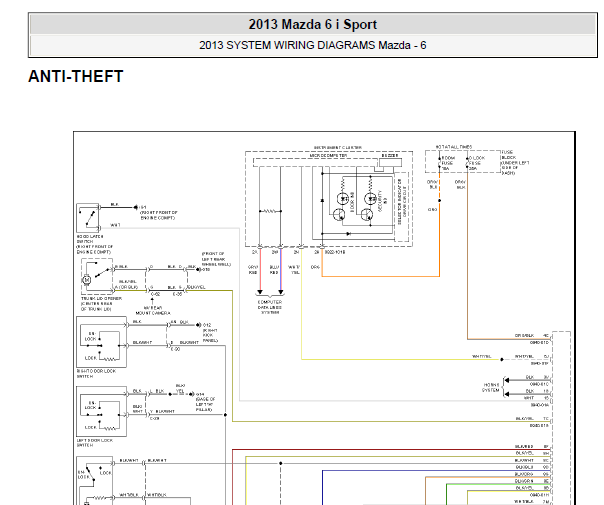The width and height of the screenshot is (604, 505).
Task: Click the "HOT AT ALL TIMES" label
Action: 454,147
